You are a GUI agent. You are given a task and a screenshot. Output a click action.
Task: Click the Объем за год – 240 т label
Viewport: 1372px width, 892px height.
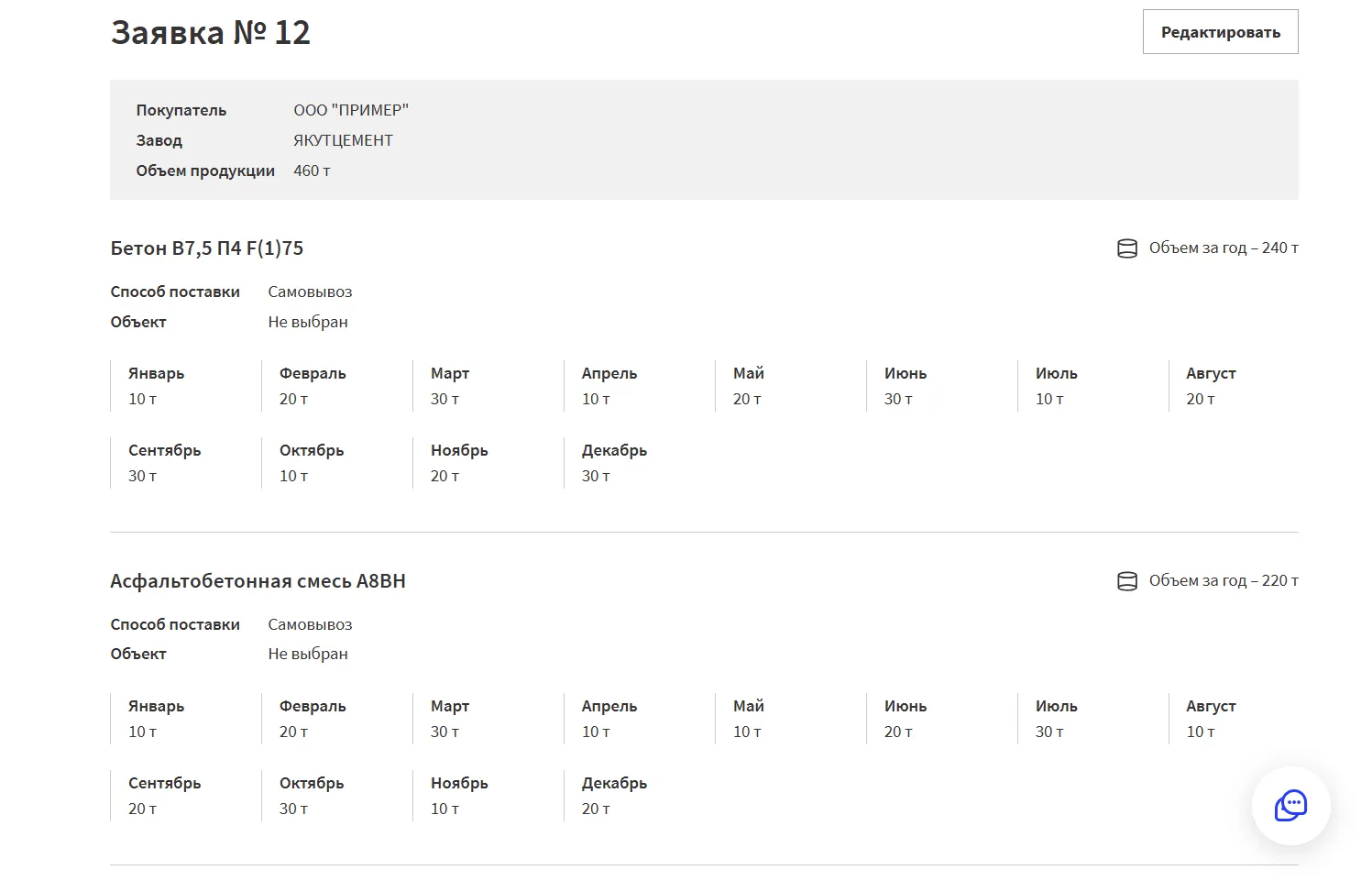[1223, 248]
